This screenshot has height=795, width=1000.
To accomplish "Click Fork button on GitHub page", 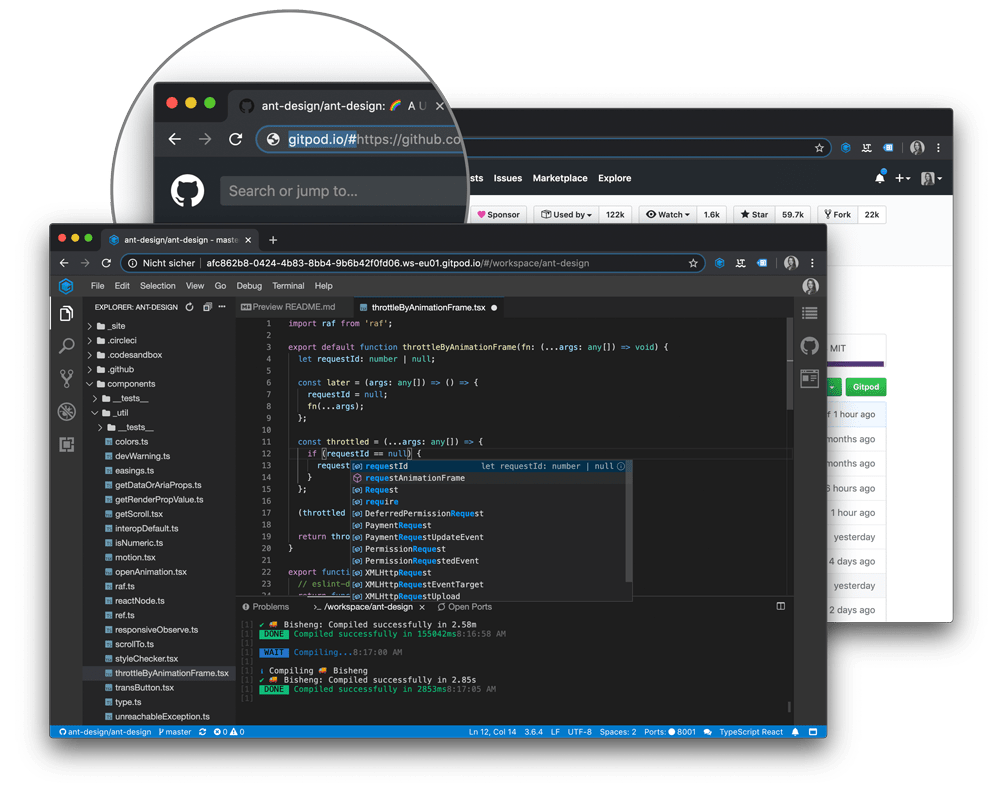I will coord(837,215).
